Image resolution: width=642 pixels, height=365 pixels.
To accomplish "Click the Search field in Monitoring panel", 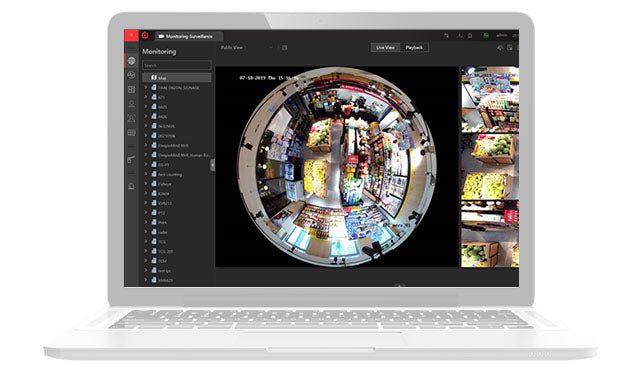I will [177, 65].
